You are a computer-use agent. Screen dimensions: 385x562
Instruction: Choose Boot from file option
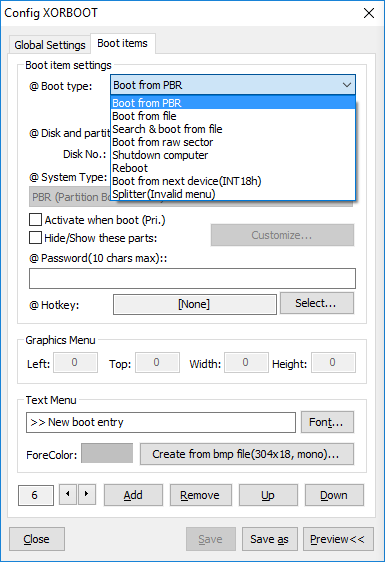[x=233, y=116]
